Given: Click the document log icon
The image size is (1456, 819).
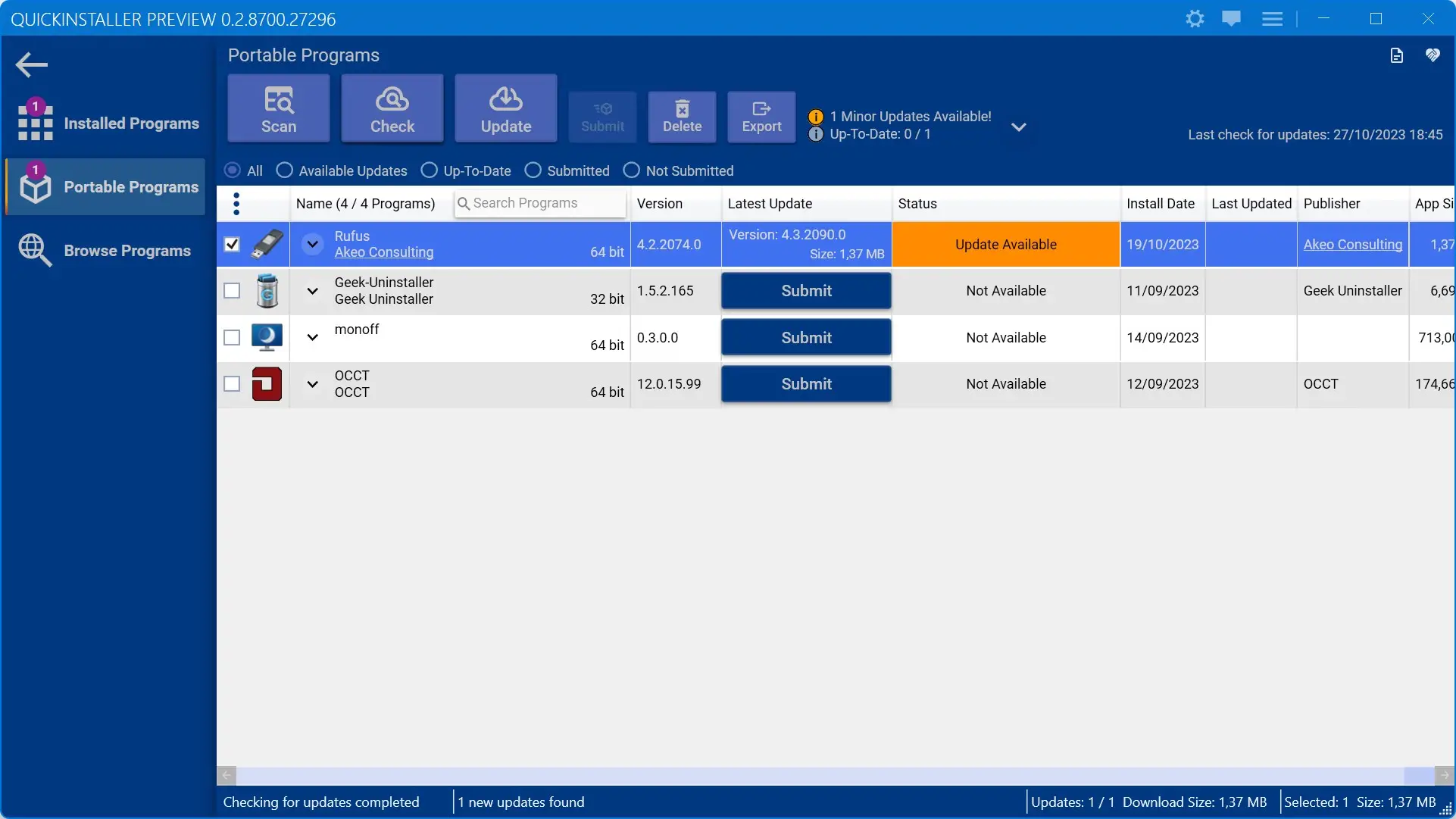Looking at the screenshot, I should point(1397,55).
